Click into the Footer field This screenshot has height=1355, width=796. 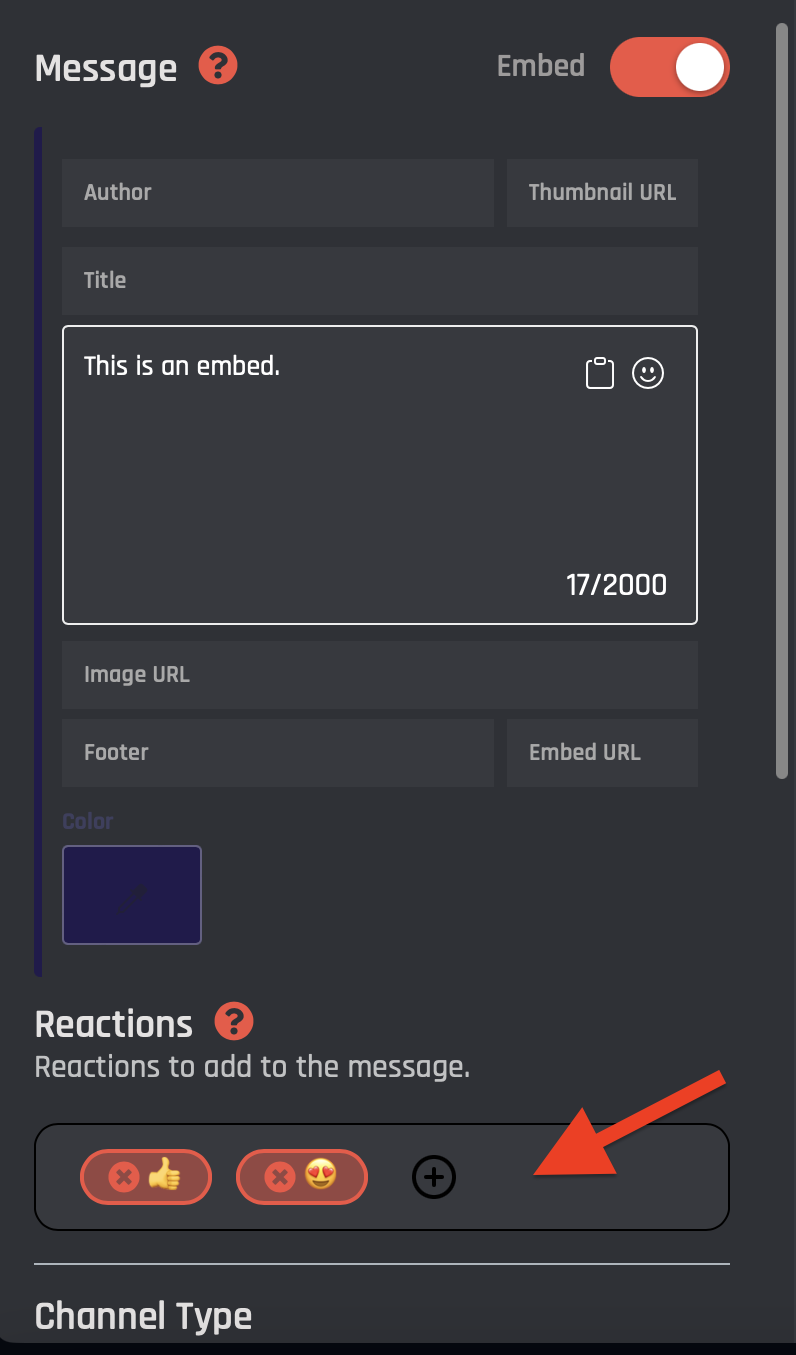(278, 753)
